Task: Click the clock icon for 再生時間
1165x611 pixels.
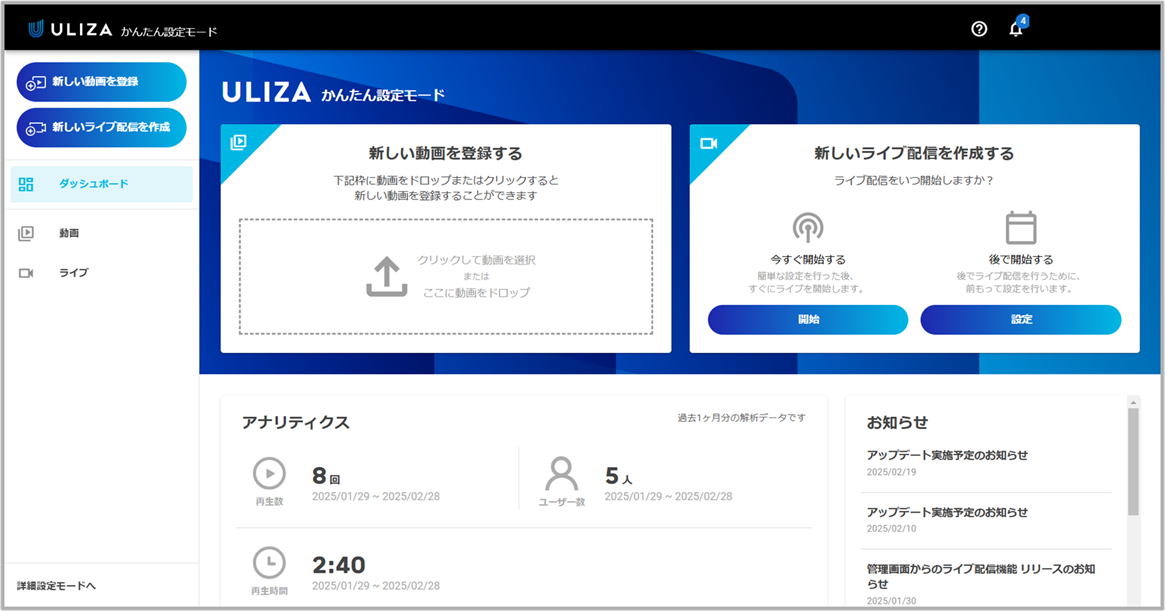Action: pyautogui.click(x=269, y=563)
